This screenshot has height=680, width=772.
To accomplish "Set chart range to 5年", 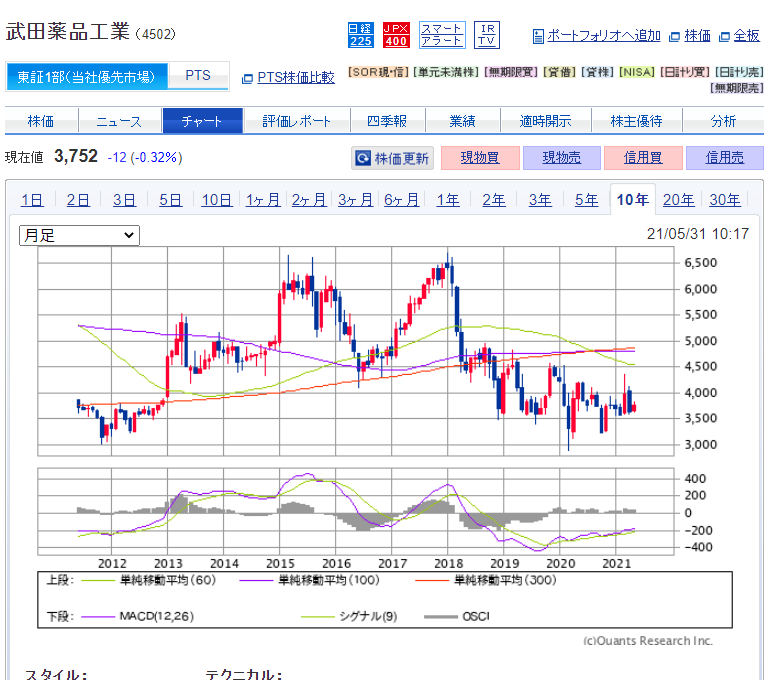I will (586, 200).
